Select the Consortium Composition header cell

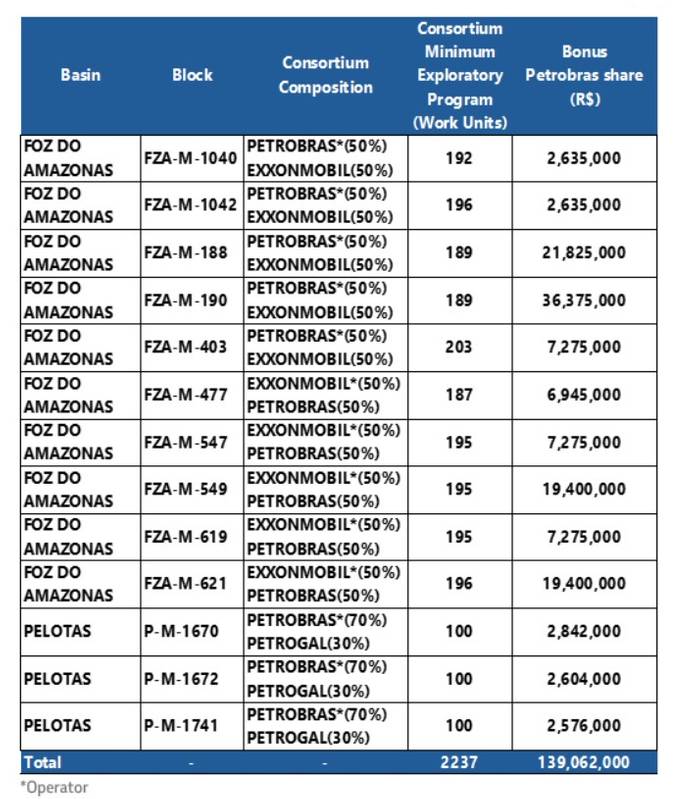pyautogui.click(x=326, y=75)
